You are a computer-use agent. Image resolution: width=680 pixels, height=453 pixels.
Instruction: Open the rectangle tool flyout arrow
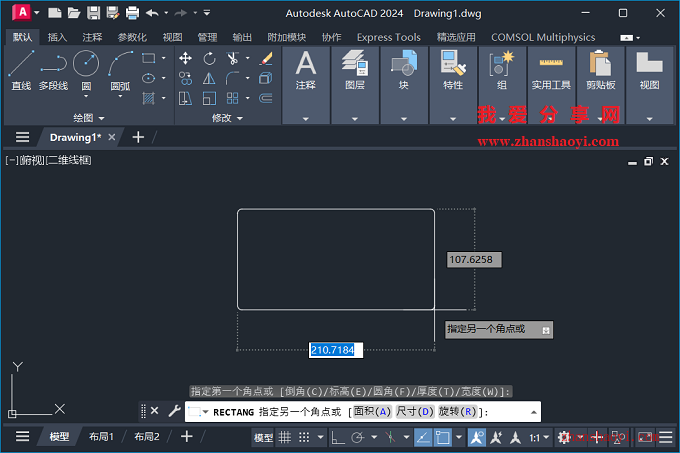pos(163,58)
